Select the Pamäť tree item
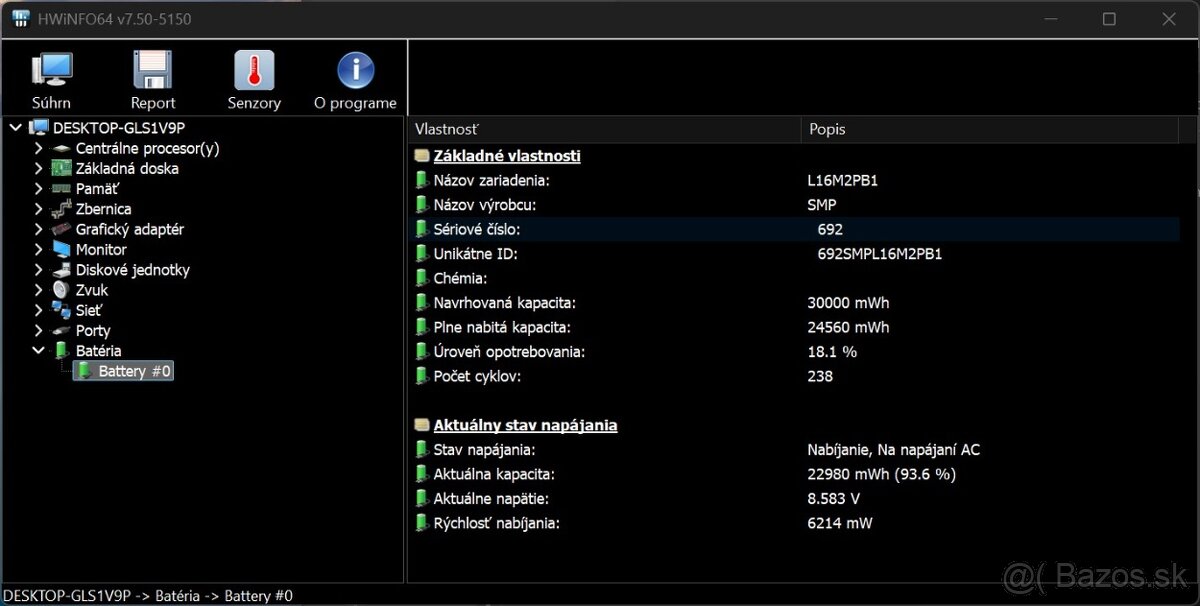Image resolution: width=1200 pixels, height=606 pixels. [97, 189]
